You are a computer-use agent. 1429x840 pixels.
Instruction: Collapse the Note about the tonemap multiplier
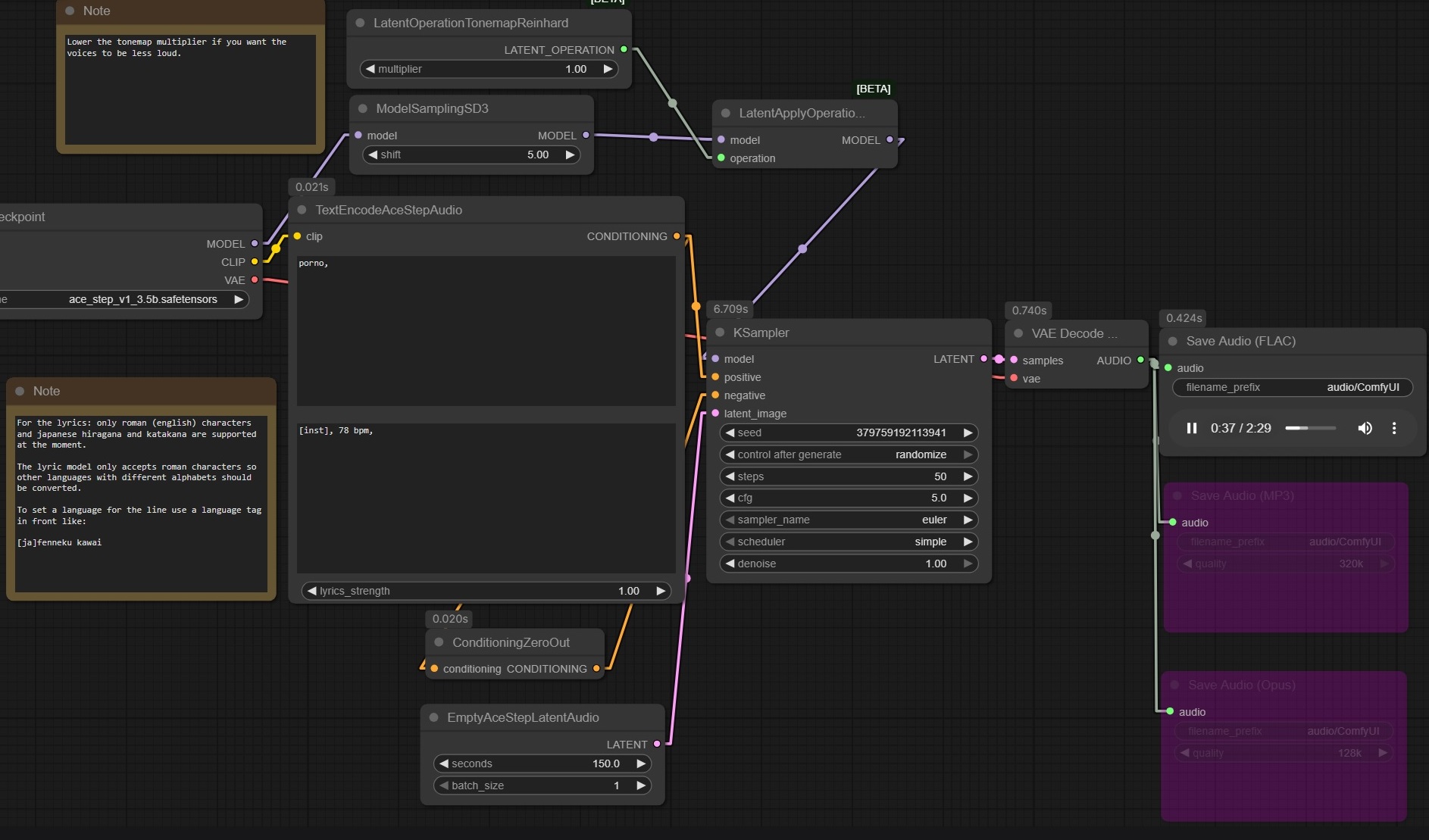click(70, 11)
